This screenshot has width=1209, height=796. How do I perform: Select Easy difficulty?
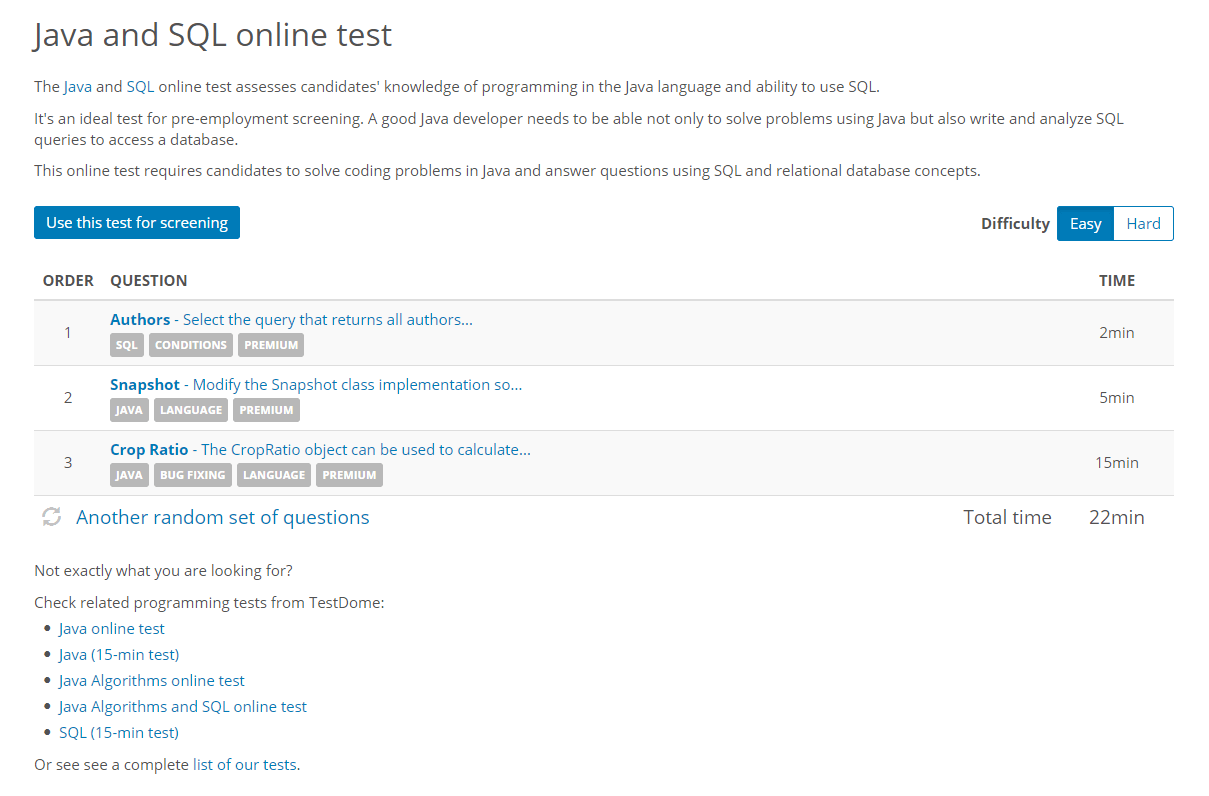coord(1085,224)
